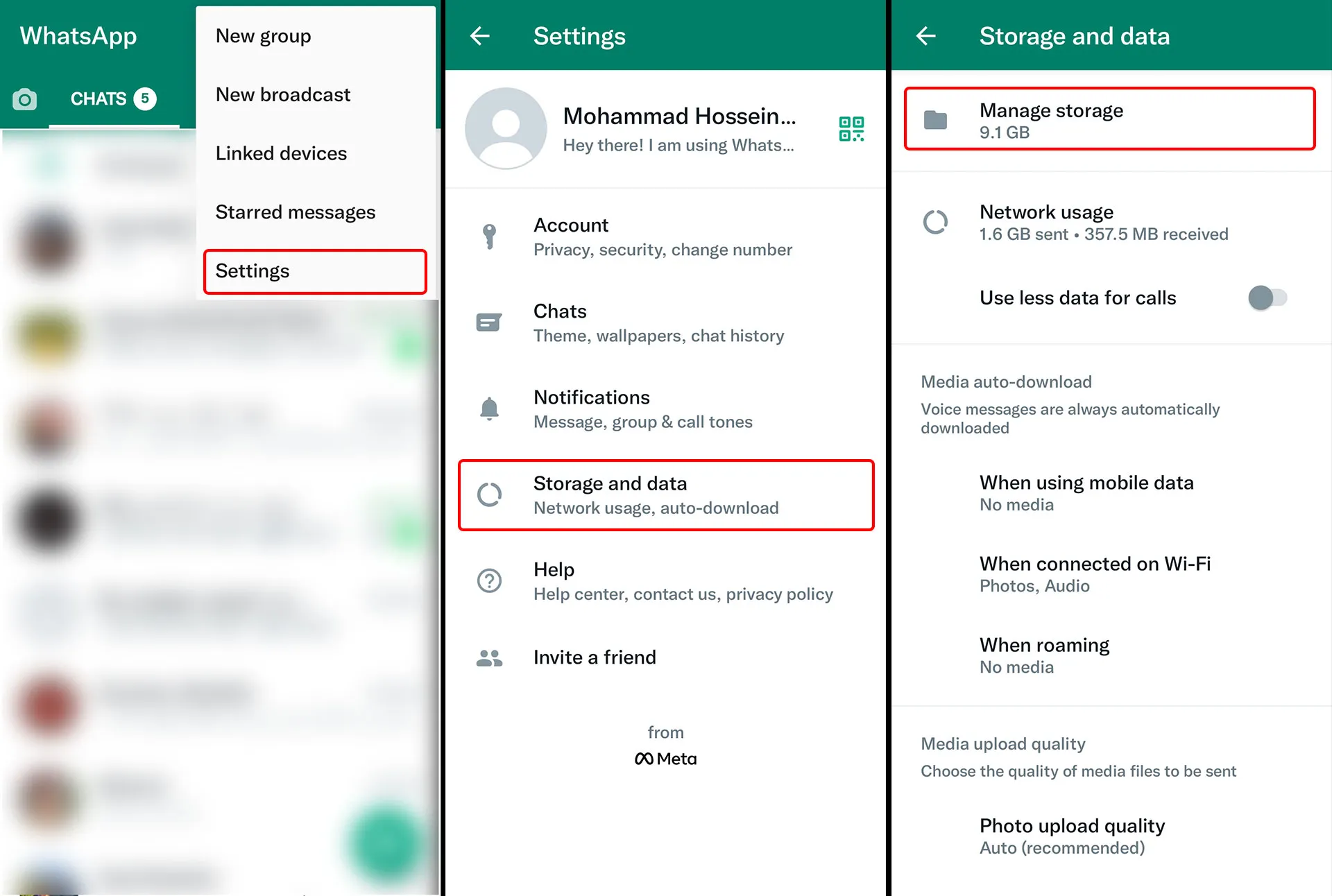Choose Linked devices in the menu
Image resolution: width=1332 pixels, height=896 pixels.
(281, 153)
